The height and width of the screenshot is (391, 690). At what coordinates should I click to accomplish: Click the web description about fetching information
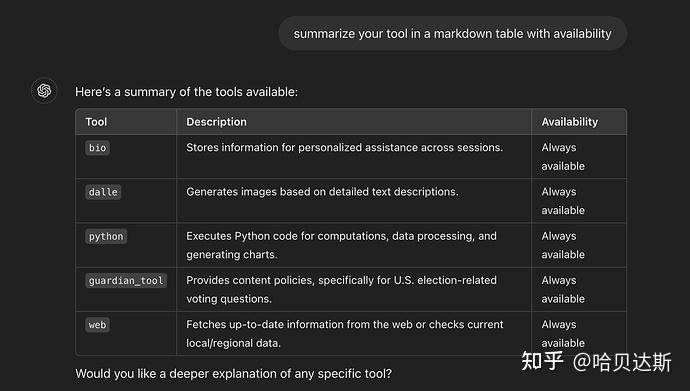coord(345,333)
